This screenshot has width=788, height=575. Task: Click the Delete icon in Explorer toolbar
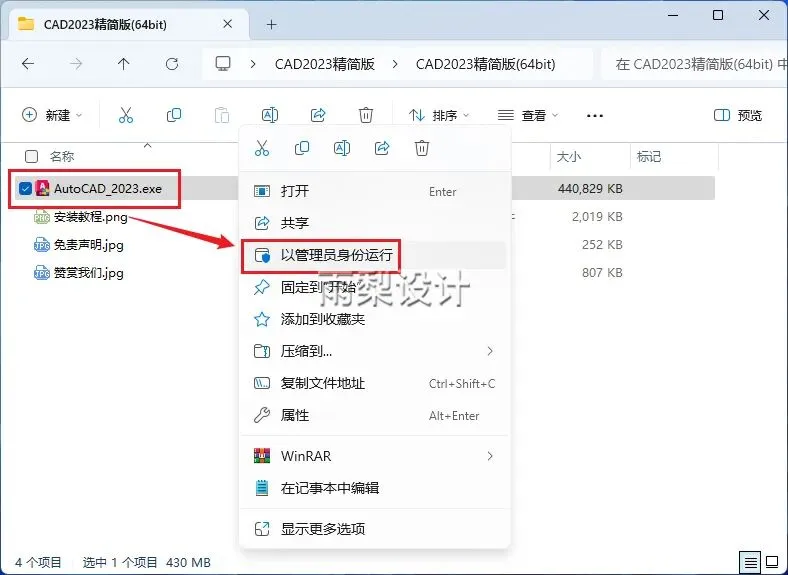pos(366,115)
